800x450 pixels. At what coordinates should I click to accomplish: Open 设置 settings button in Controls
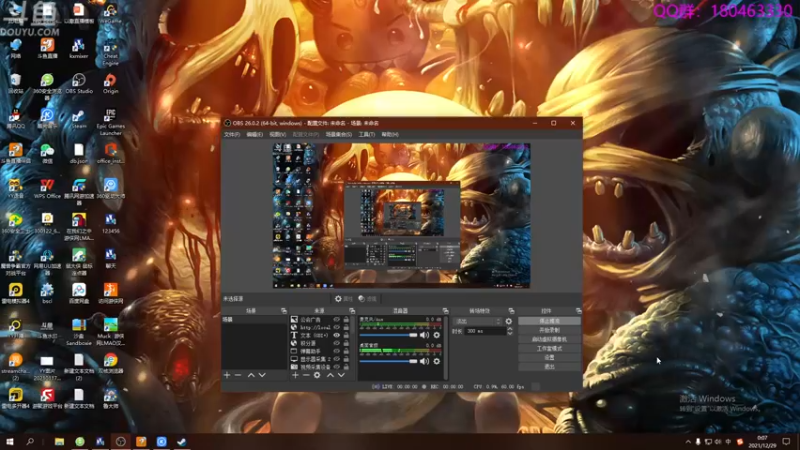pos(549,358)
